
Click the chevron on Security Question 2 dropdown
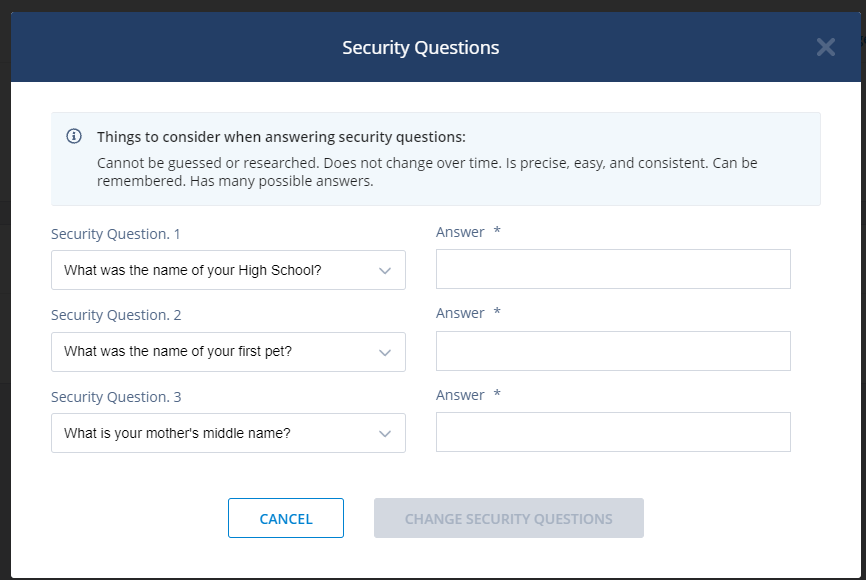click(385, 352)
